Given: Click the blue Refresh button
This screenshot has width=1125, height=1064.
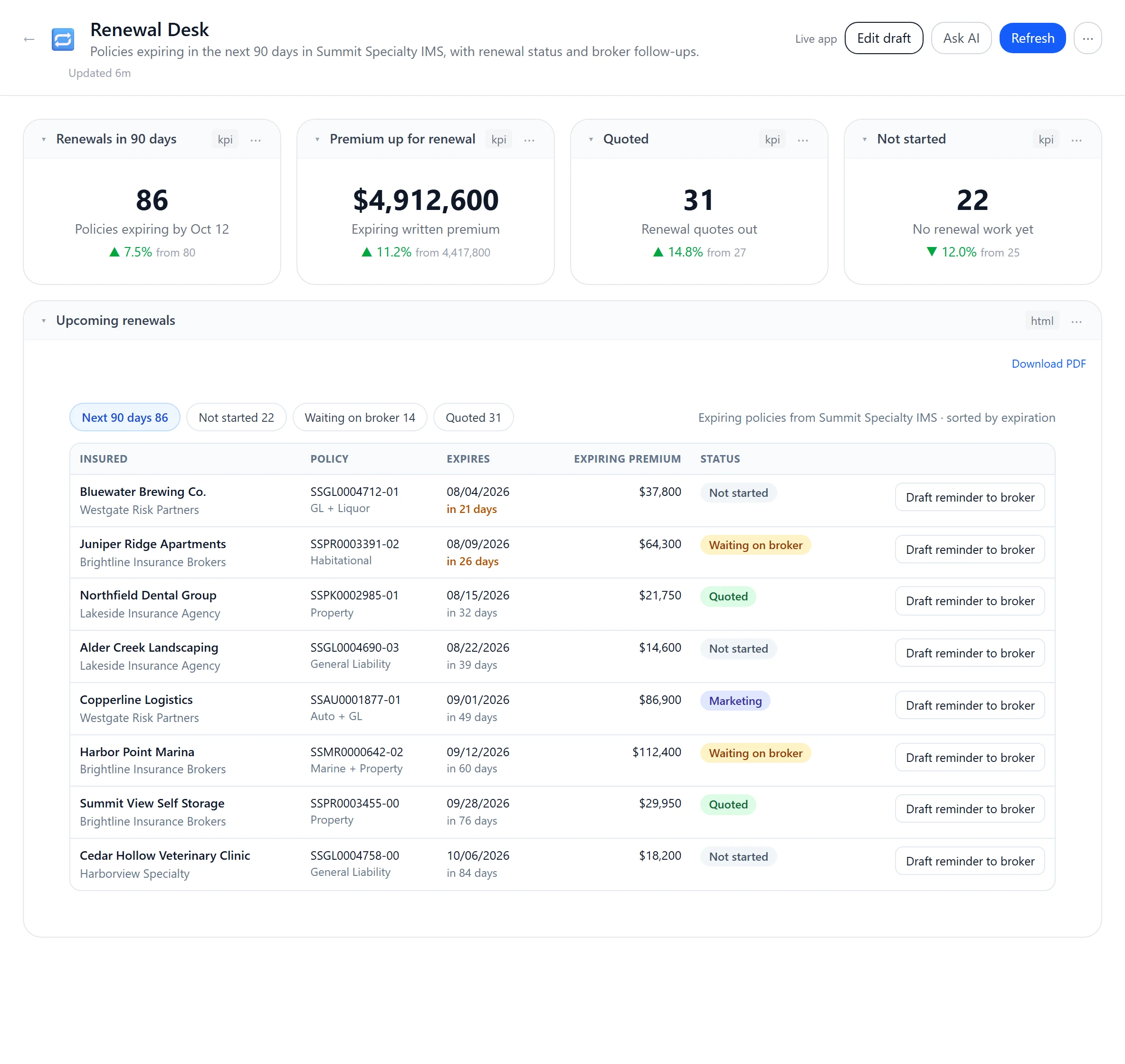Looking at the screenshot, I should pyautogui.click(x=1032, y=38).
